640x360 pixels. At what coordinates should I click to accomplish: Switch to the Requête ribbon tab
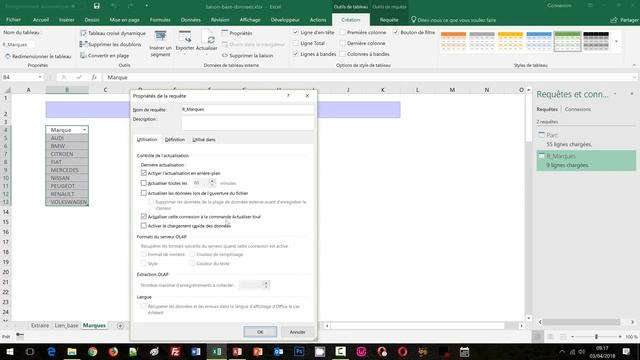pyautogui.click(x=389, y=20)
